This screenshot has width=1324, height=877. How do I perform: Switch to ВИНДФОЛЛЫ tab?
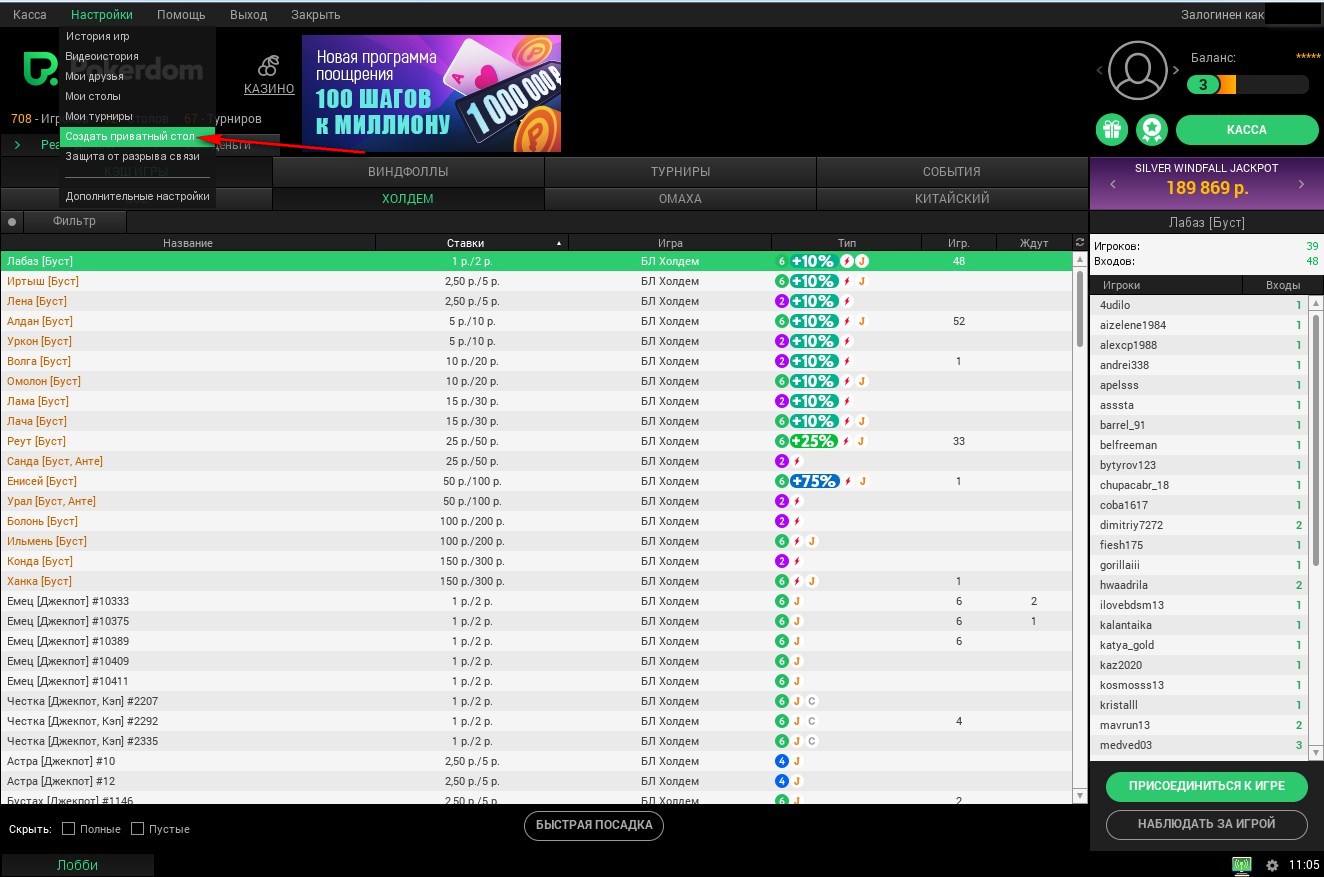pyautogui.click(x=408, y=172)
